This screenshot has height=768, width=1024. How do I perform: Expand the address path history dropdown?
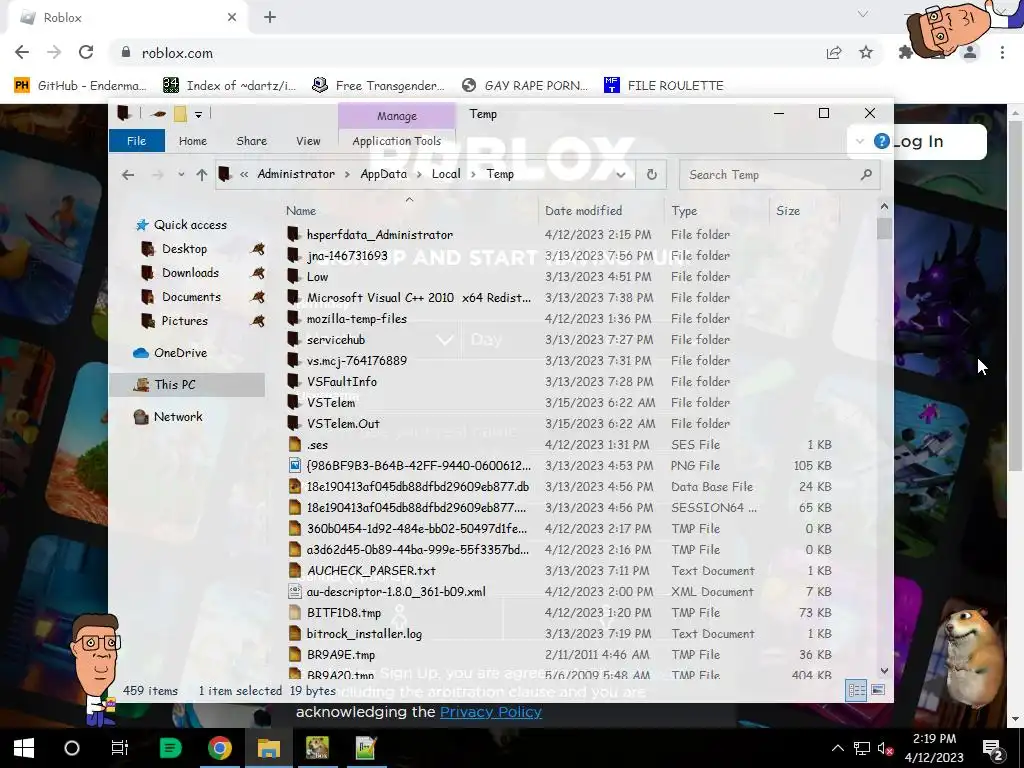pos(621,174)
